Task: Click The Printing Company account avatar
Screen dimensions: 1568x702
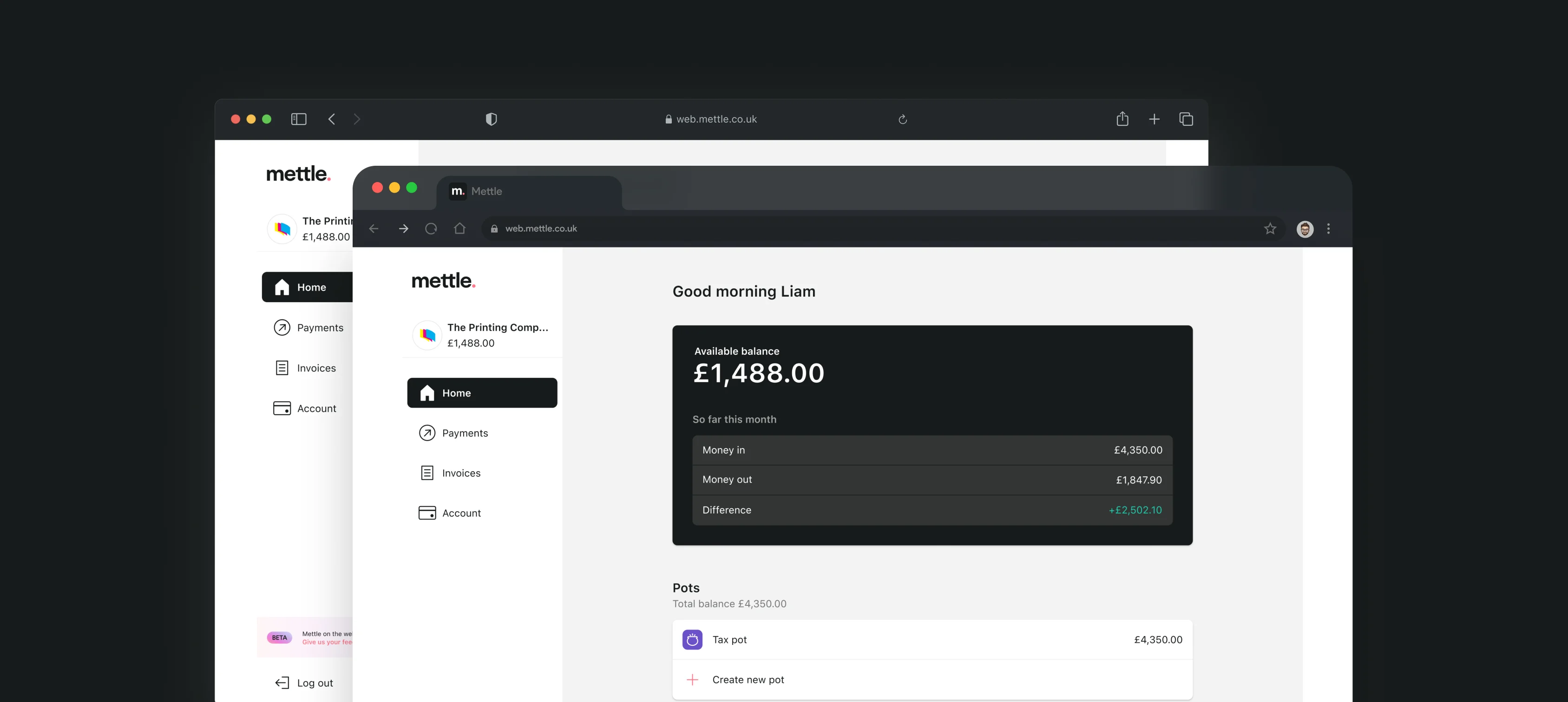Action: (x=426, y=335)
